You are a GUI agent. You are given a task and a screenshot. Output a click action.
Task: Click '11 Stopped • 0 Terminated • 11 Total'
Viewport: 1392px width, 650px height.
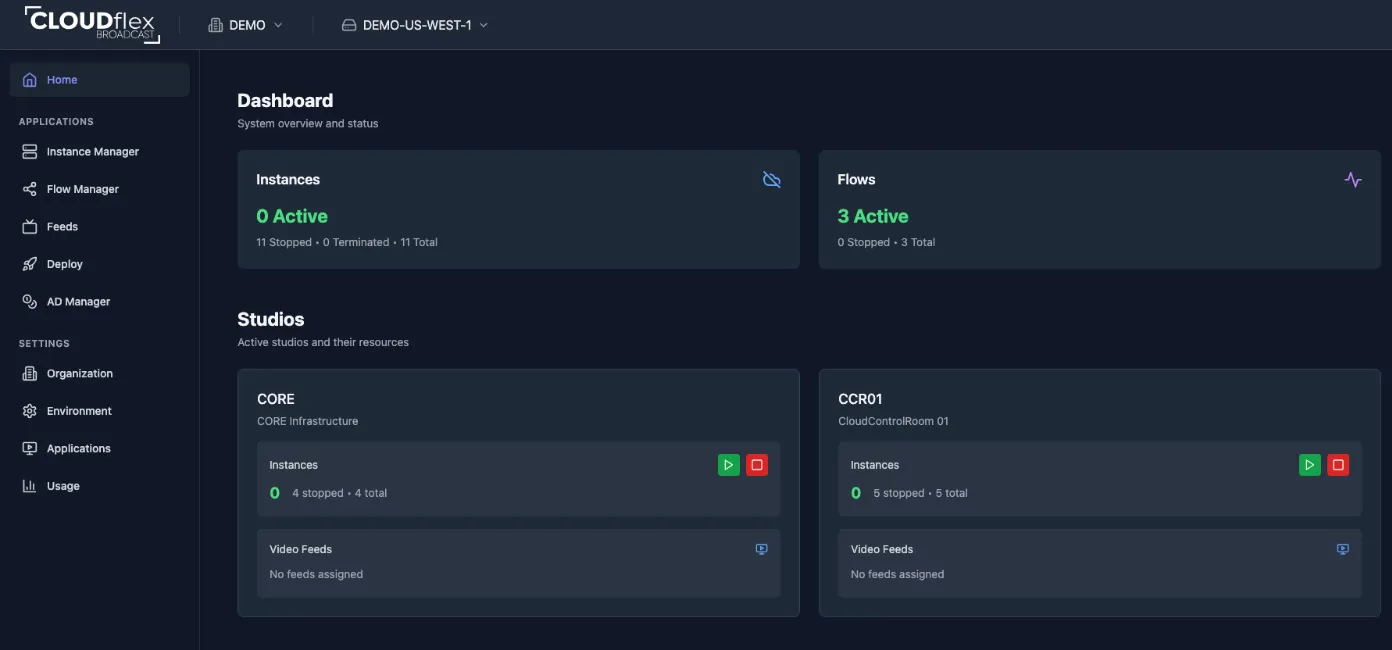(x=347, y=242)
